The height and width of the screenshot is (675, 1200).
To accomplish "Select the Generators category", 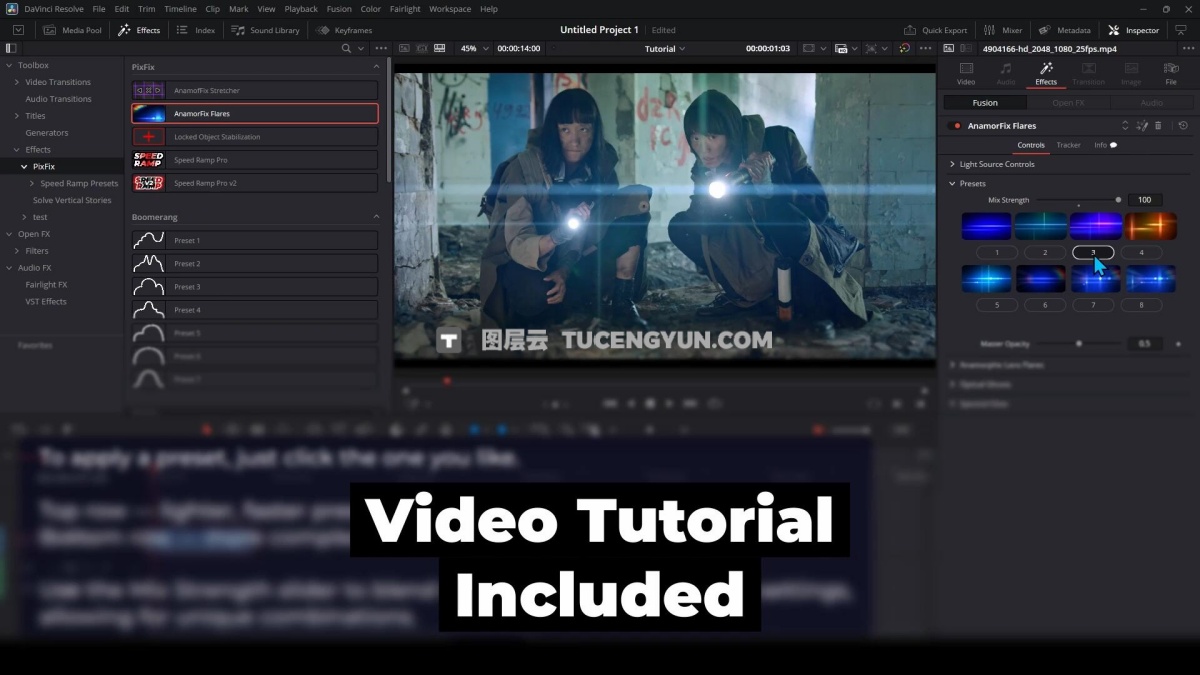I will (47, 133).
